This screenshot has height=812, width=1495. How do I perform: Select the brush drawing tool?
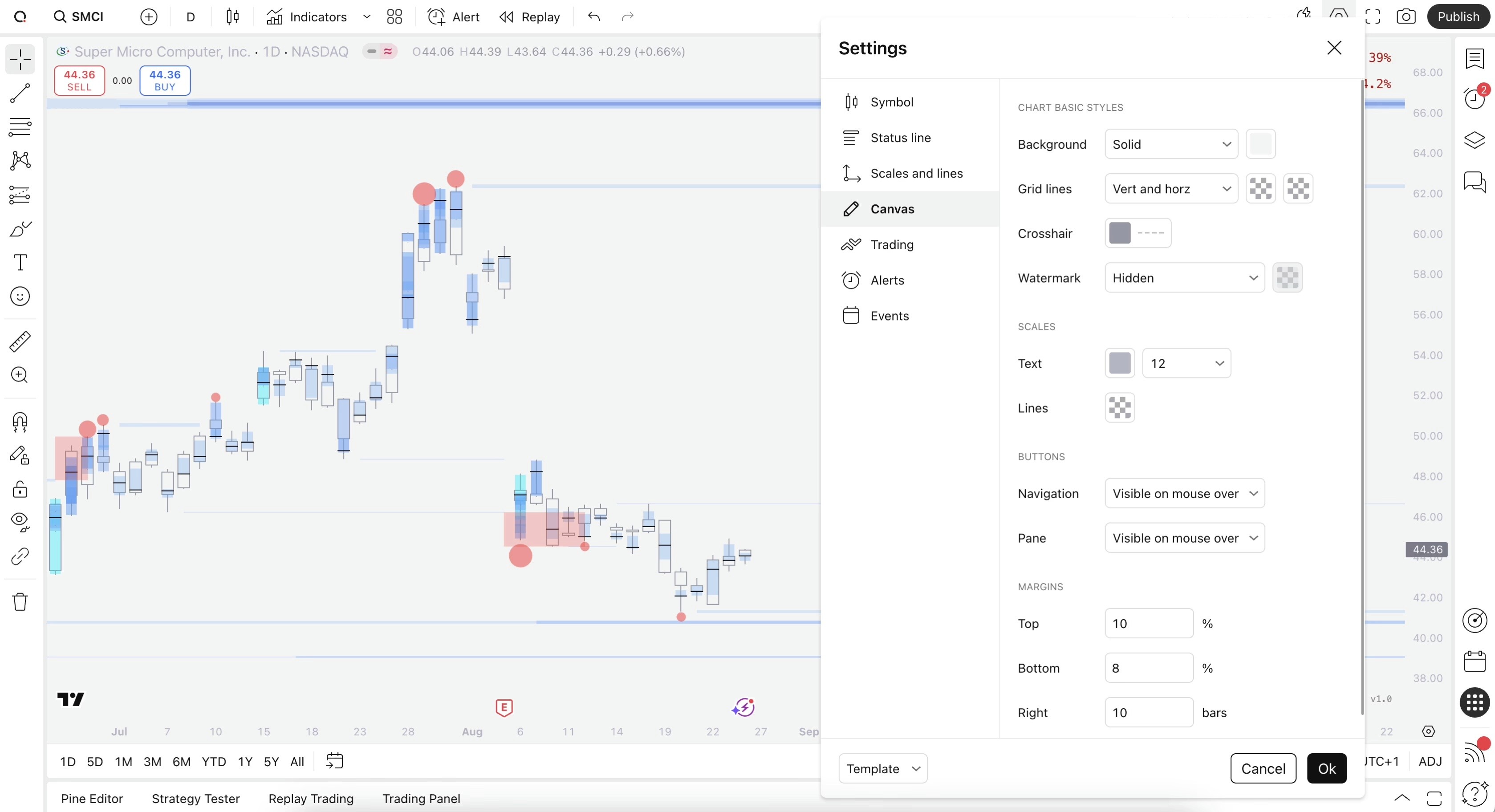(20, 229)
